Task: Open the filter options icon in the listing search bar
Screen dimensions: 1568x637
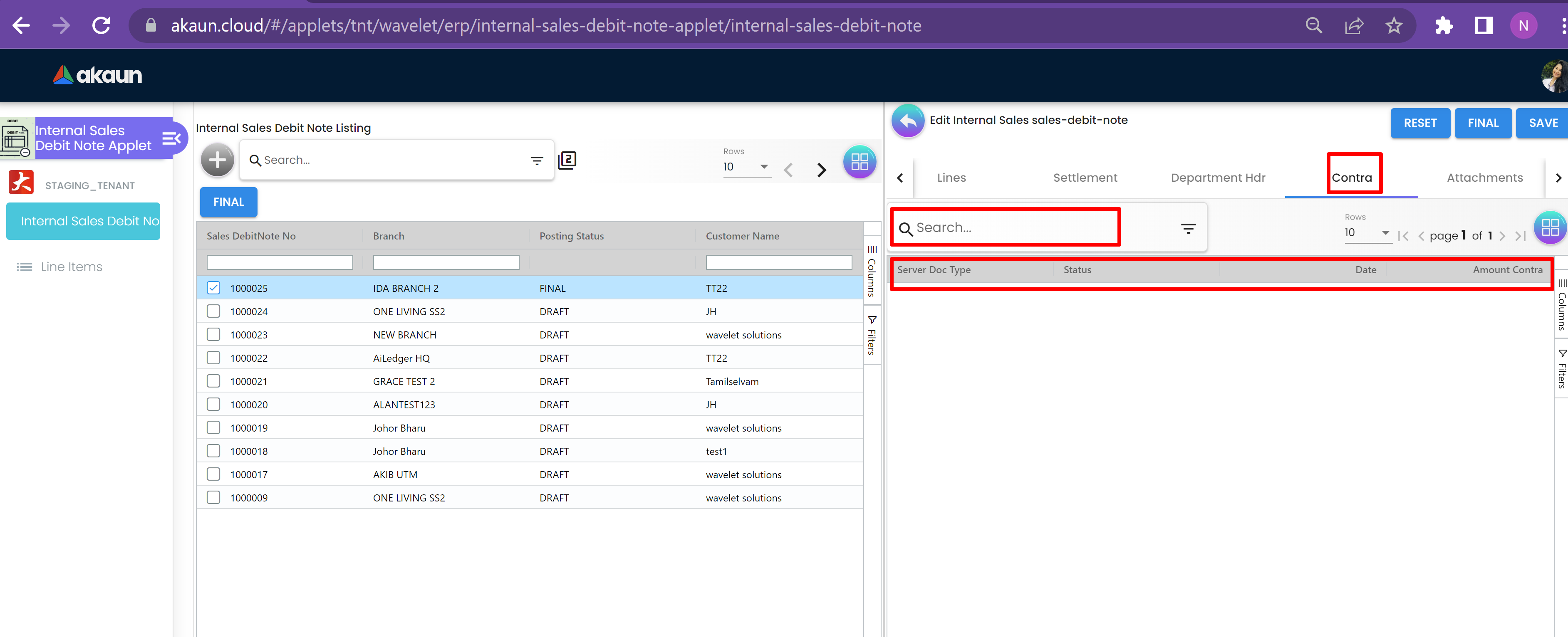Action: tap(536, 160)
